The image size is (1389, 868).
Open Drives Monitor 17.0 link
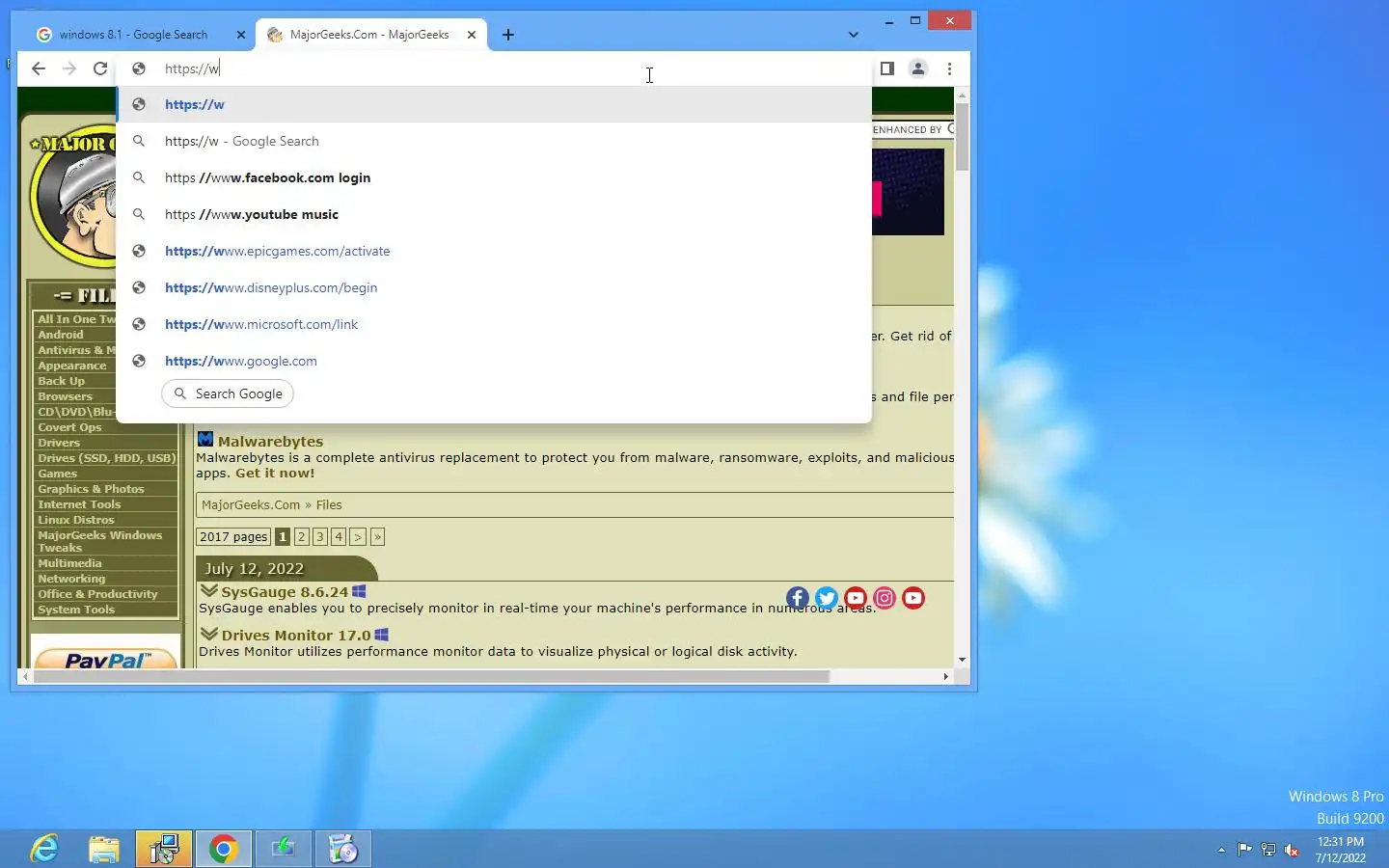296,636
